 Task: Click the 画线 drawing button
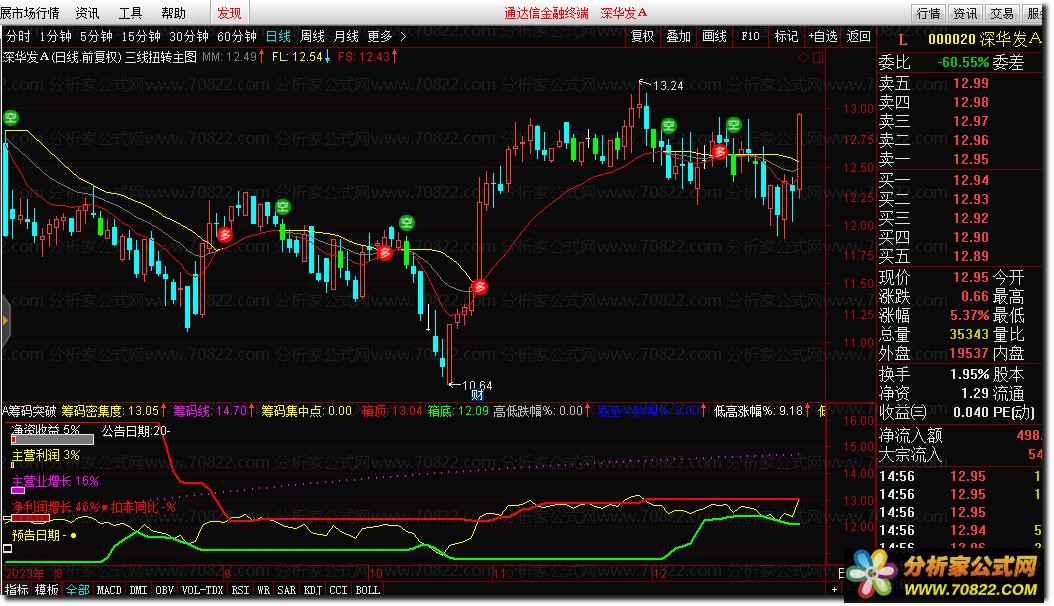coord(715,36)
